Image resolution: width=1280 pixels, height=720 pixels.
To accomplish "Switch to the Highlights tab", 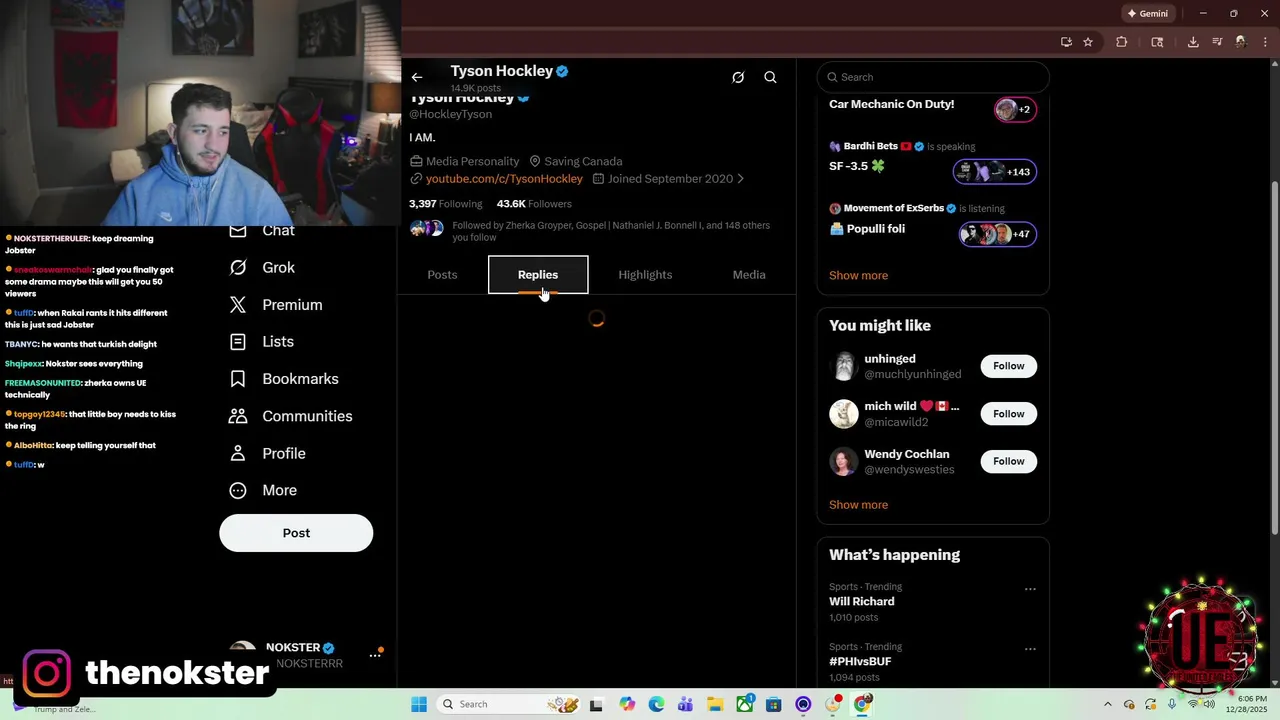I will pyautogui.click(x=645, y=274).
